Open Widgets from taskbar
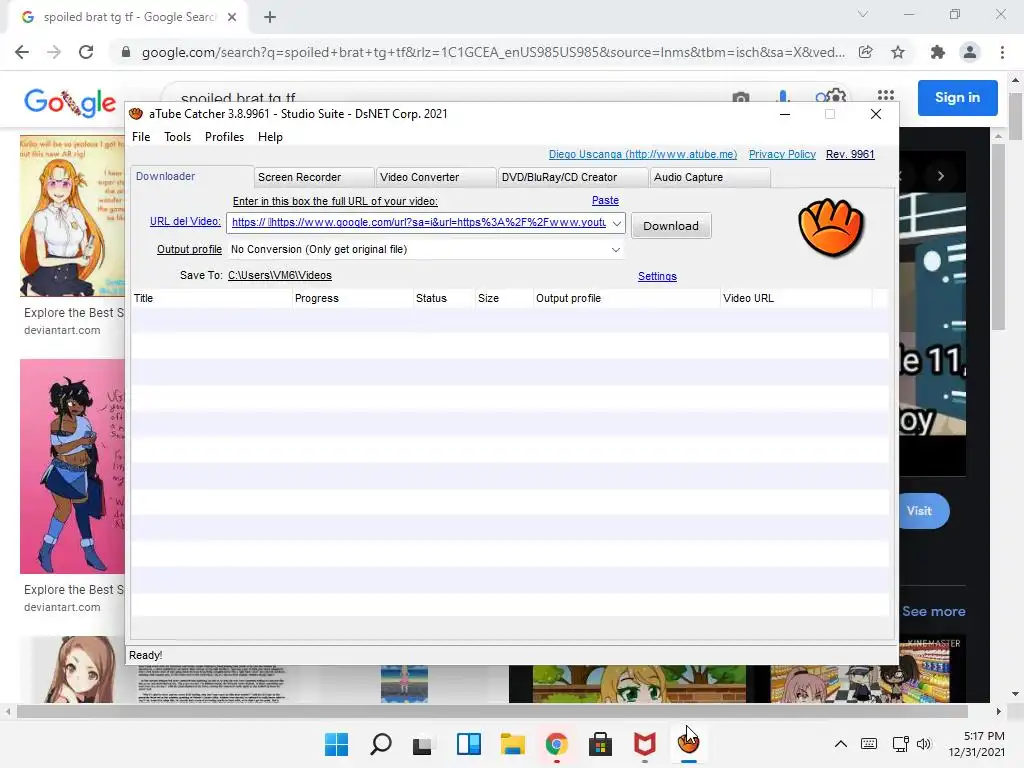Screen dimensions: 1024x768 469,744
